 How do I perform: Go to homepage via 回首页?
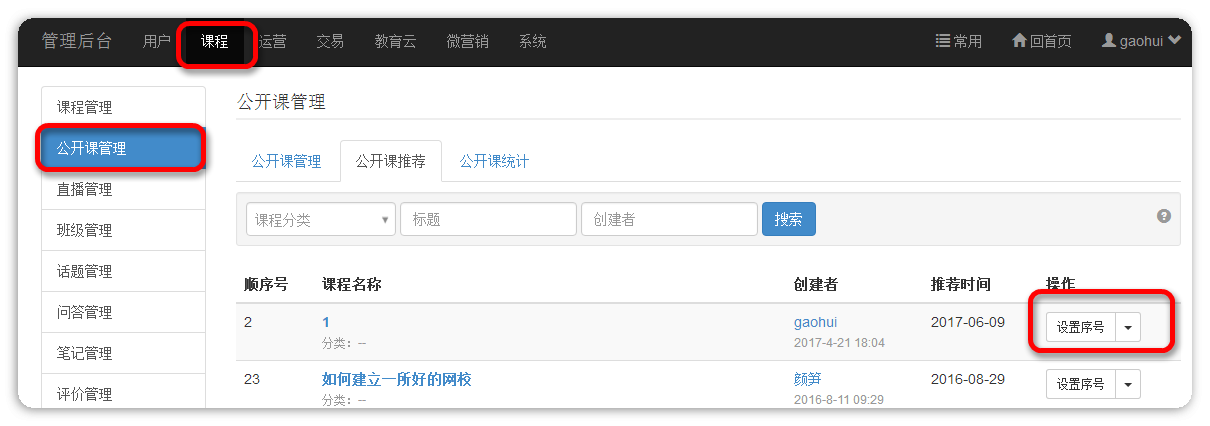pyautogui.click(x=1041, y=42)
